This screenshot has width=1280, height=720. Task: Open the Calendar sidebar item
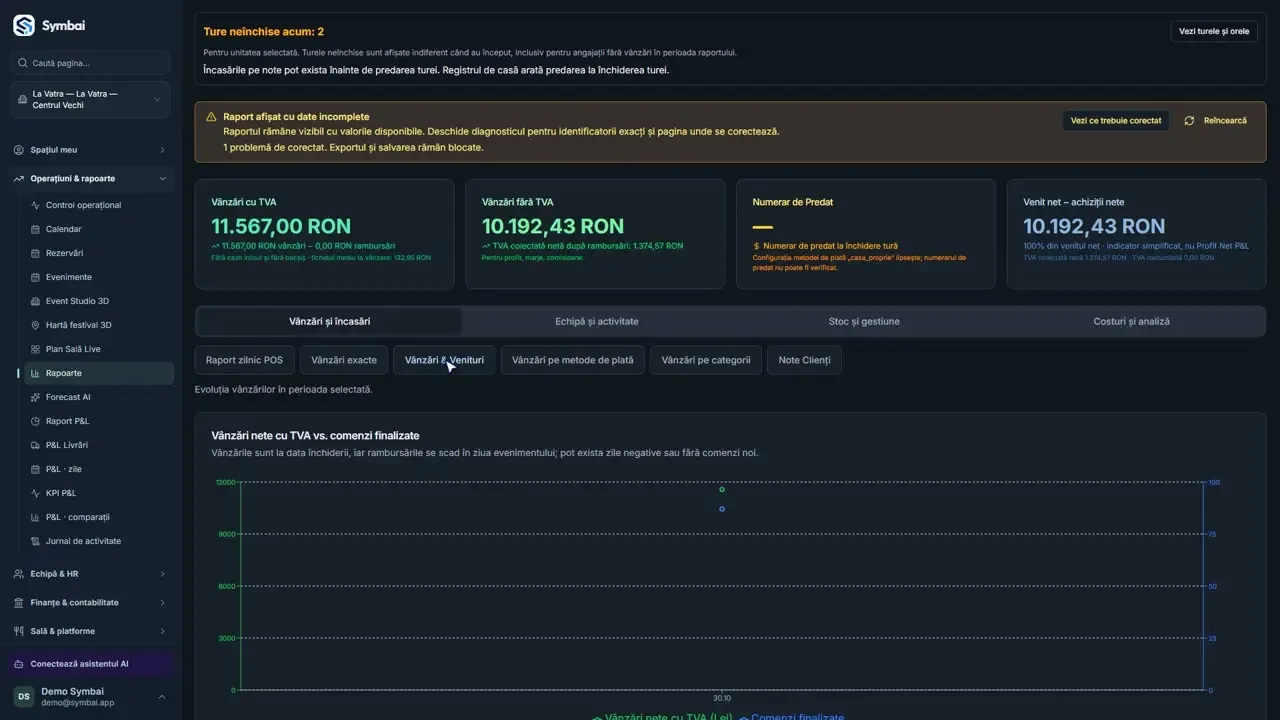click(x=99, y=229)
